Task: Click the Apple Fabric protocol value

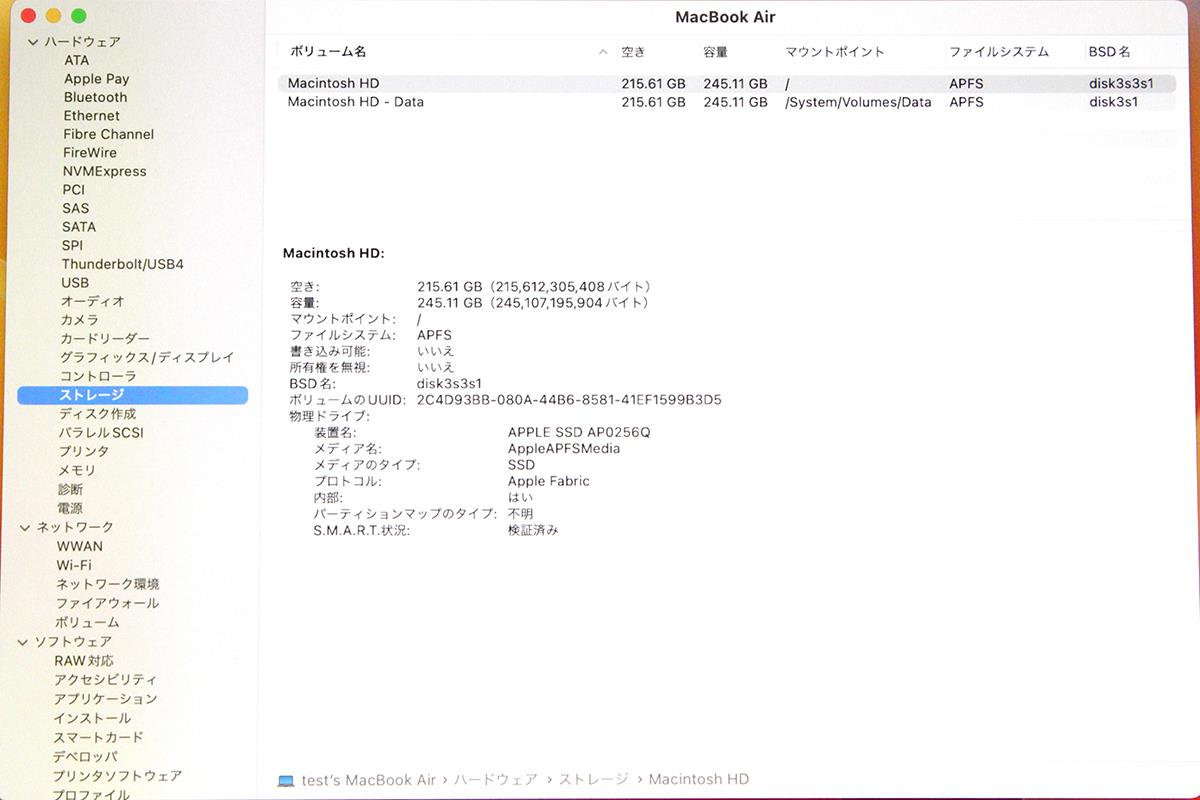Action: click(549, 481)
